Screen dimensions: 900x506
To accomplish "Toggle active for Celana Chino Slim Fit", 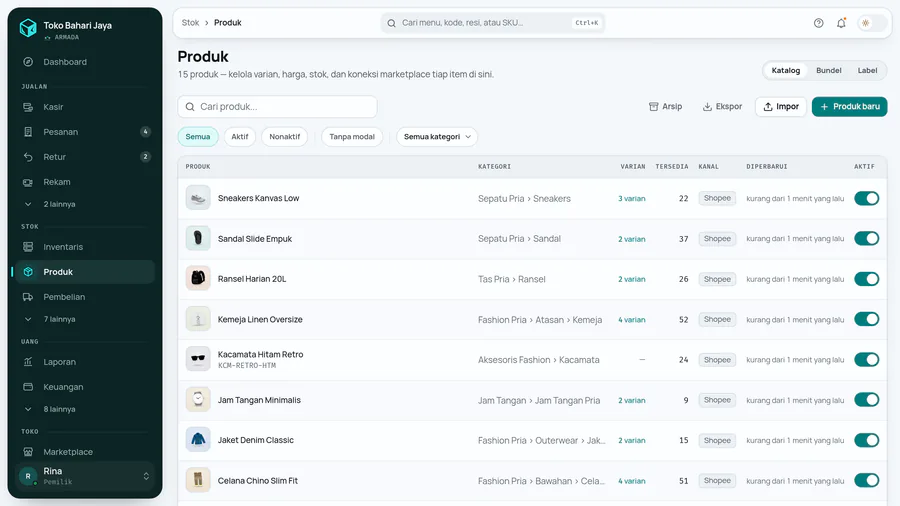I will coord(866,481).
